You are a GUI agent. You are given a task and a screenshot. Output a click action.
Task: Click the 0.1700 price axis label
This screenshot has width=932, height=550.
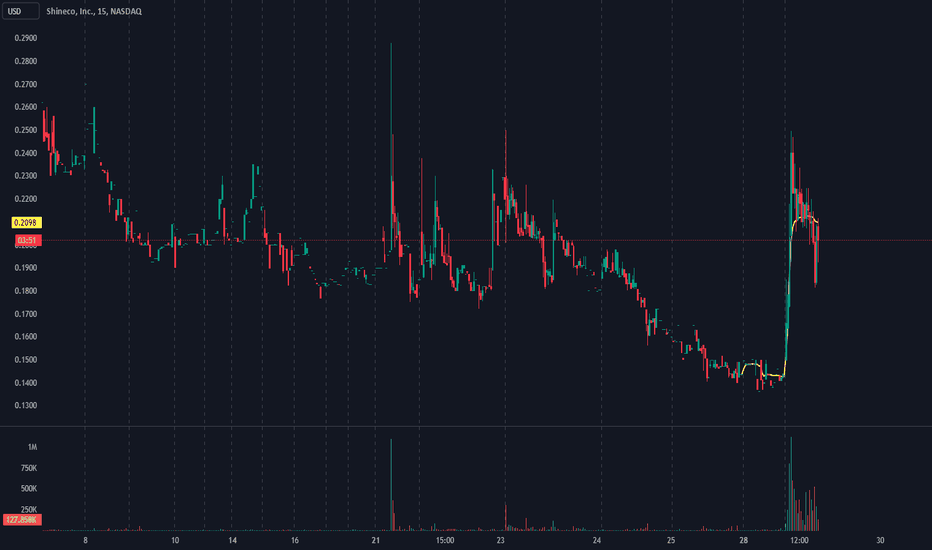point(26,314)
